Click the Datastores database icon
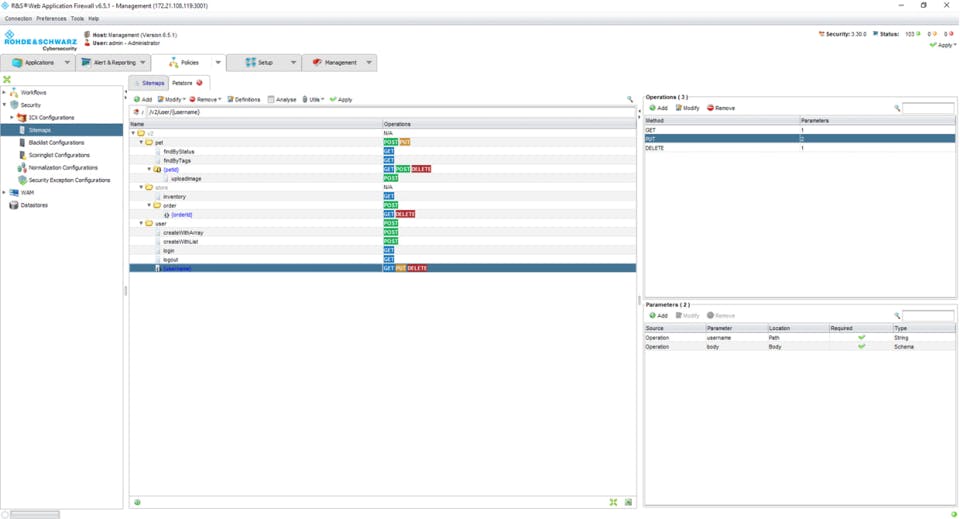960x519 pixels. tap(13, 205)
